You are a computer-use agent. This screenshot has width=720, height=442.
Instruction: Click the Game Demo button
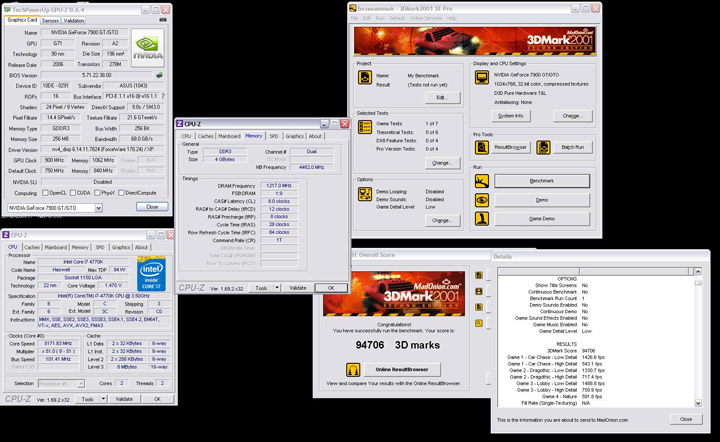click(x=542, y=219)
